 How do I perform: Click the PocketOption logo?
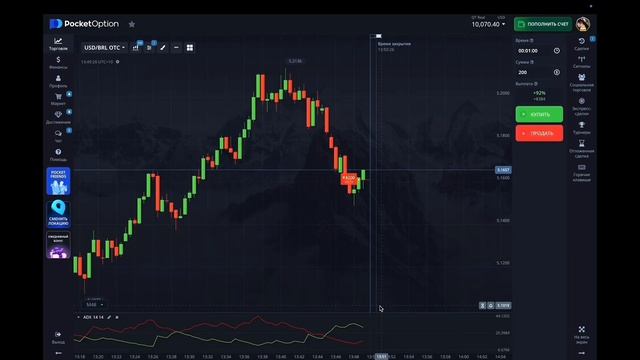point(84,24)
